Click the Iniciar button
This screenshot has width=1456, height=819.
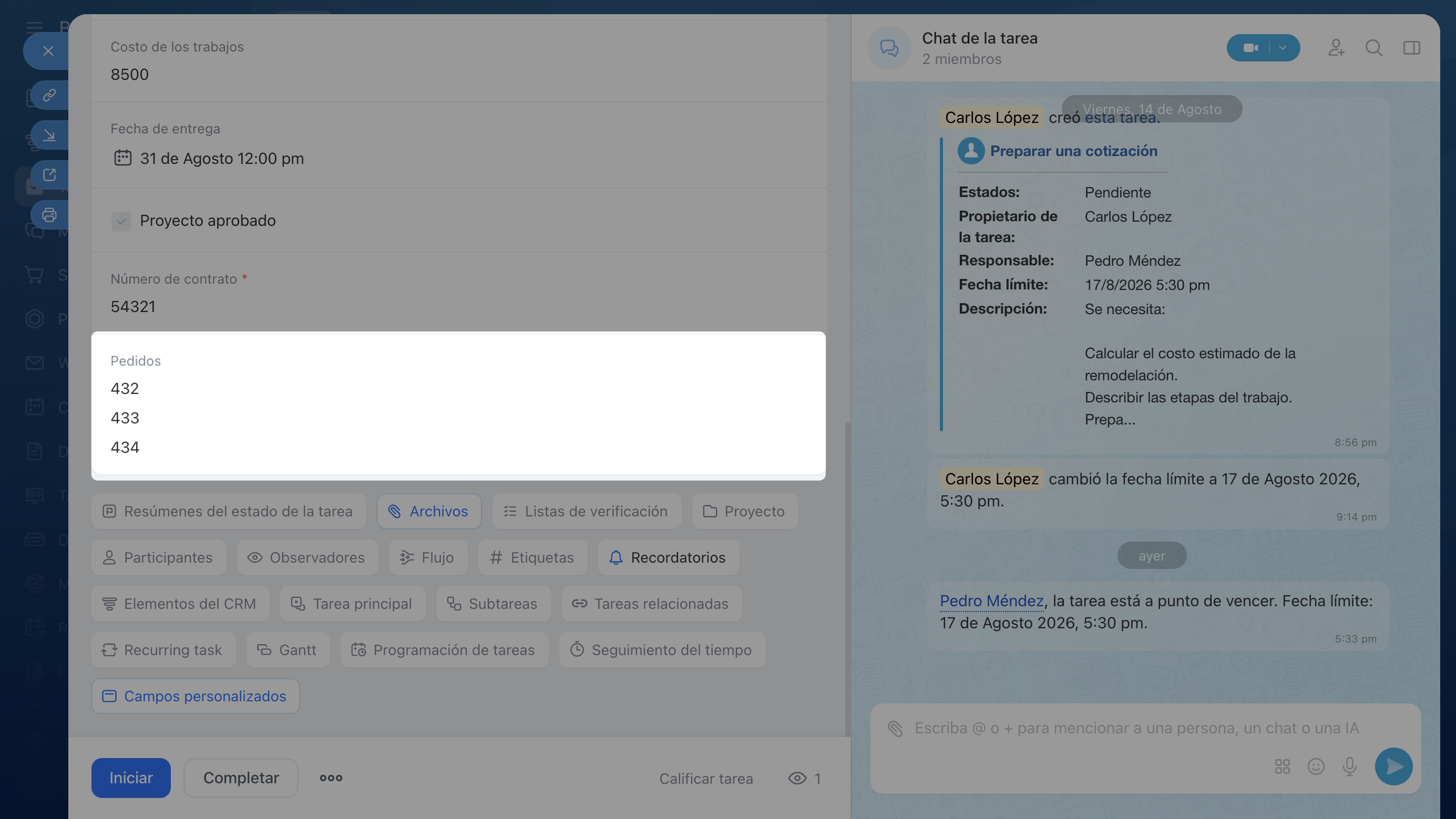[x=131, y=778]
